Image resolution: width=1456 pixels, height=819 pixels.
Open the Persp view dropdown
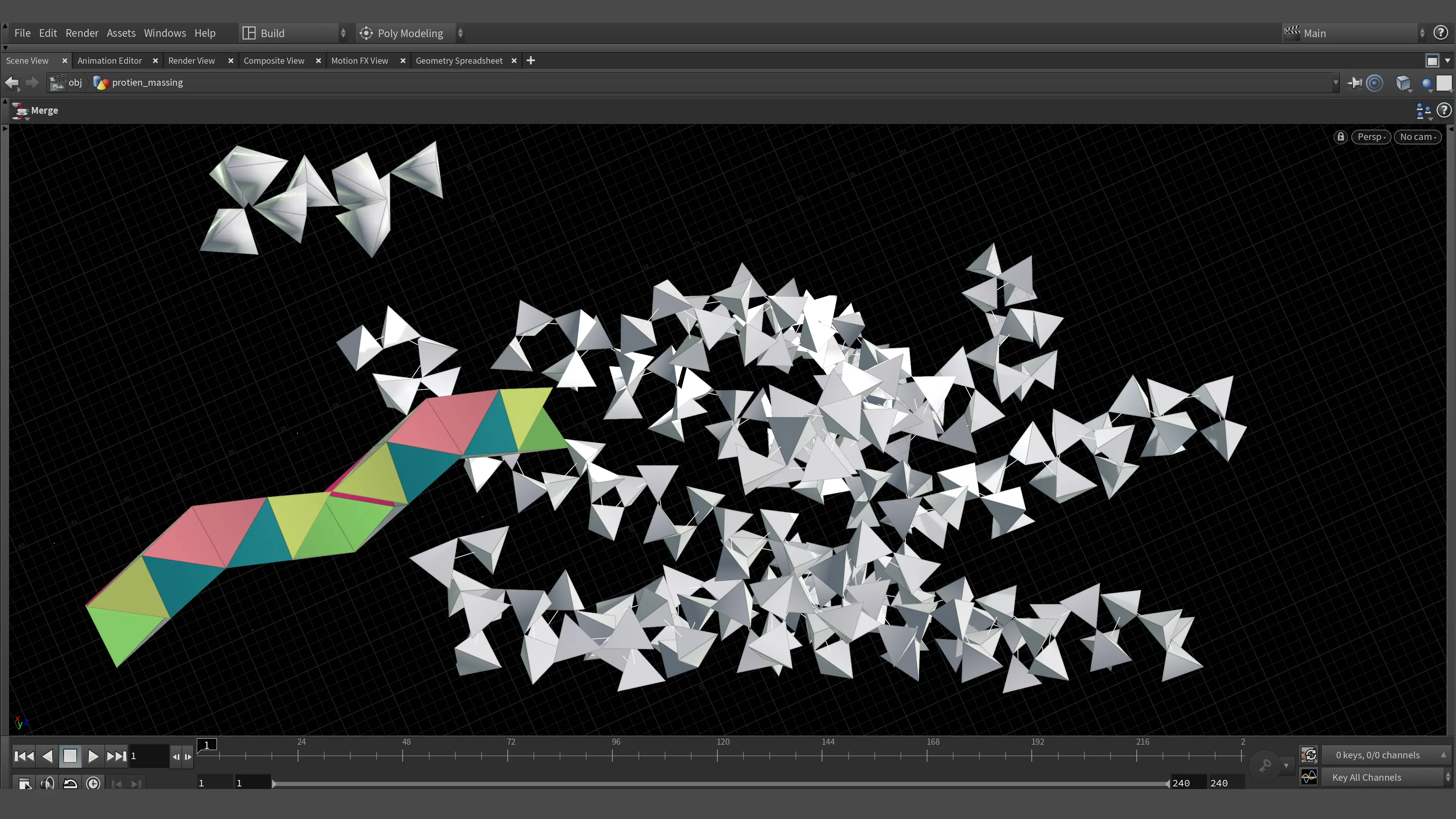click(x=1371, y=137)
